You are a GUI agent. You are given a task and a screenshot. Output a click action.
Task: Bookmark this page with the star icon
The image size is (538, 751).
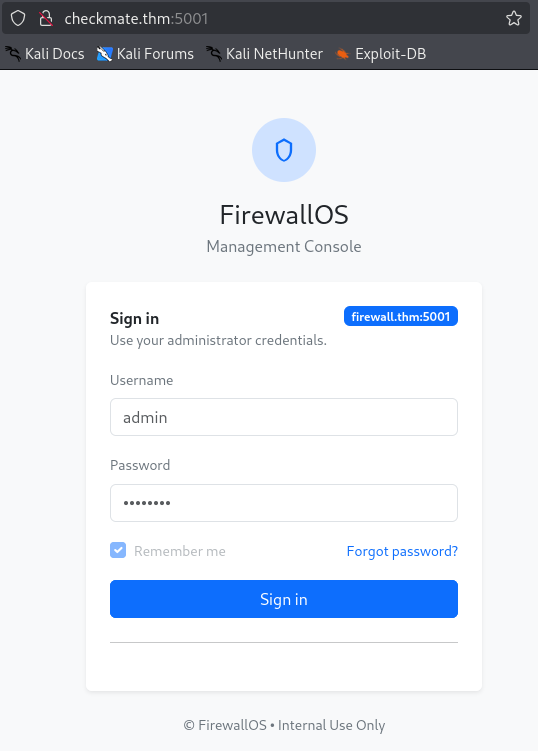[x=514, y=19]
